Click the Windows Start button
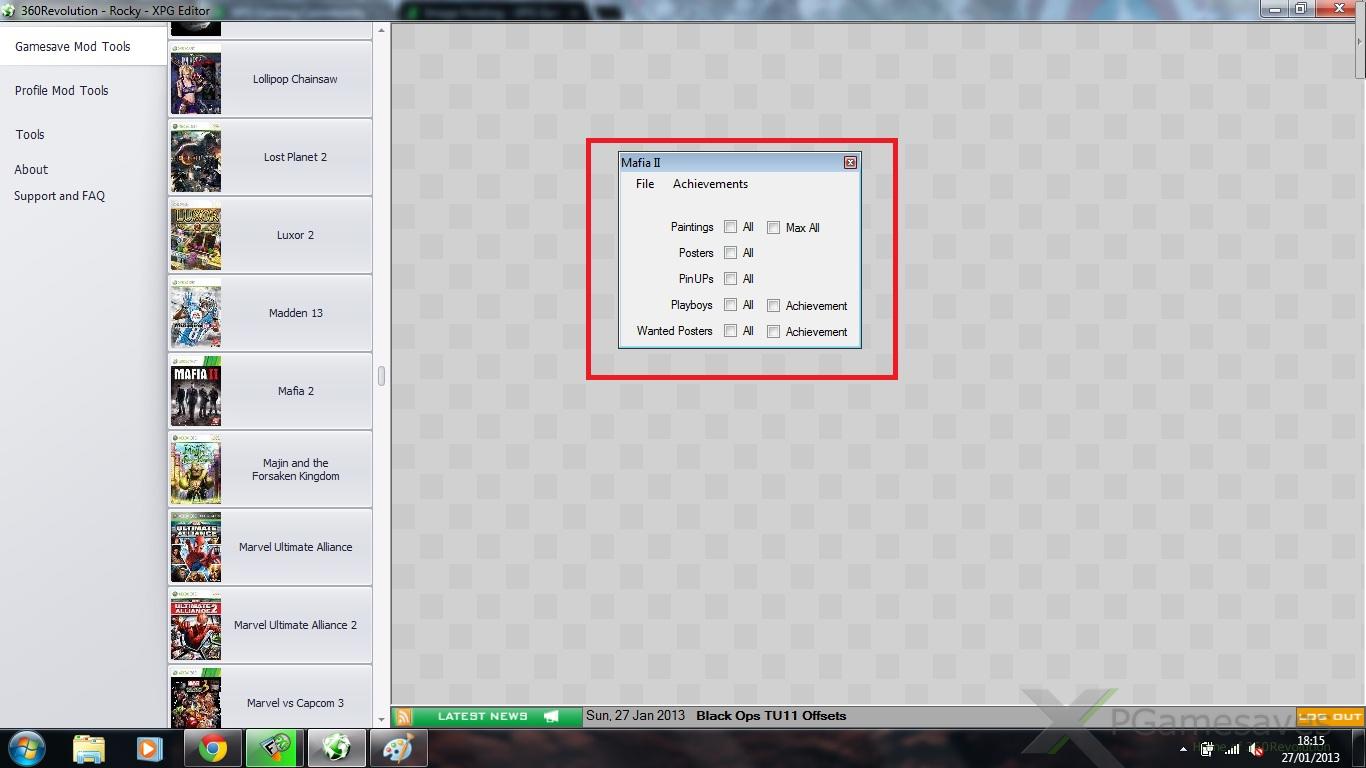Viewport: 1366px width, 768px height. pos(26,748)
